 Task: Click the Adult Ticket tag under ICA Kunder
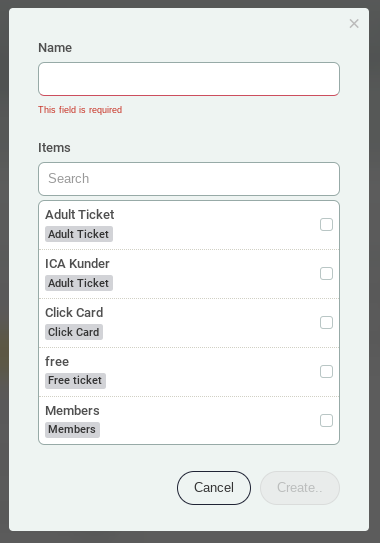coord(79,283)
